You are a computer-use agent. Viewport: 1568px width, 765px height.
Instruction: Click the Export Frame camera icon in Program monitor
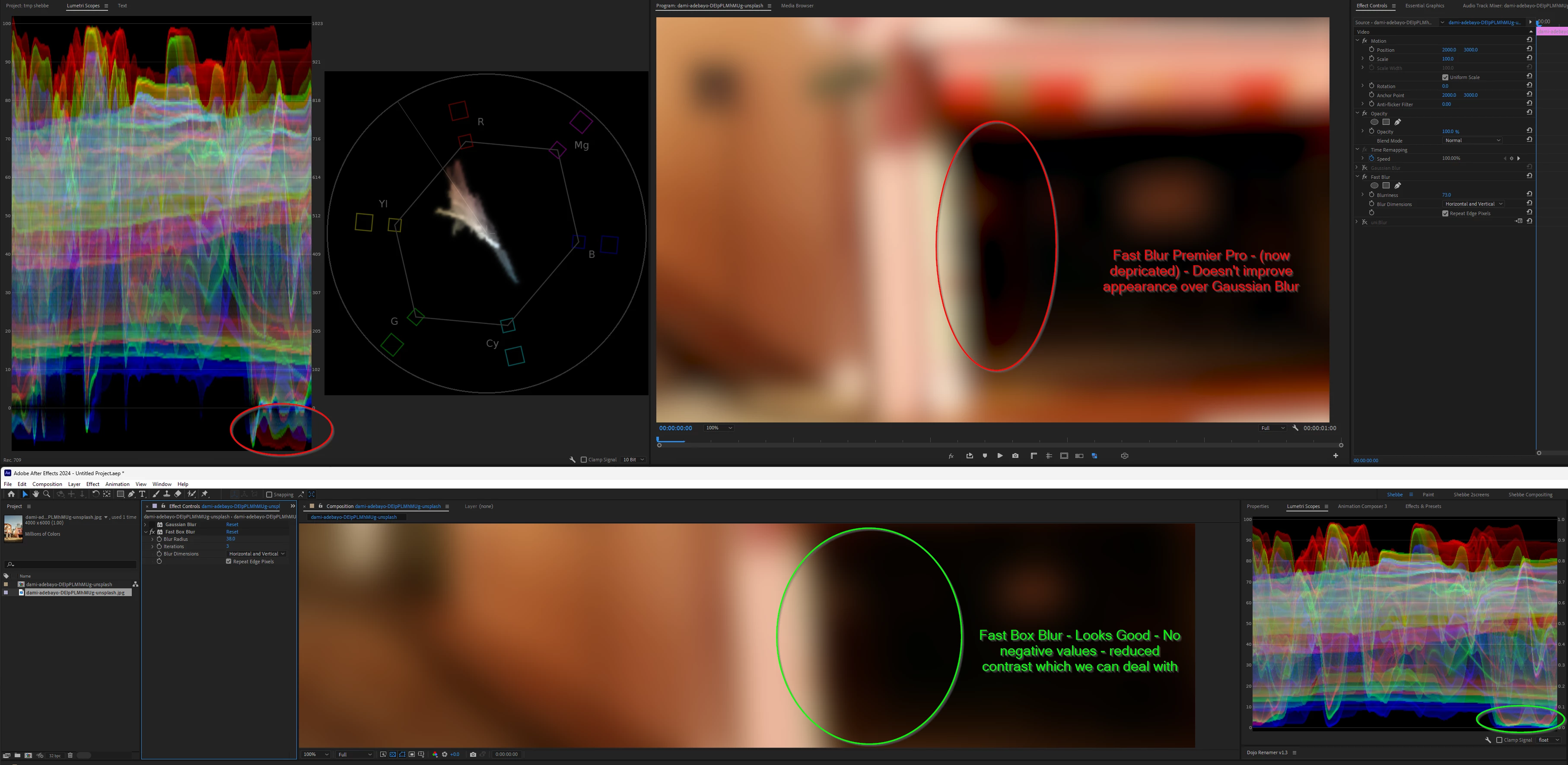coord(1015,456)
